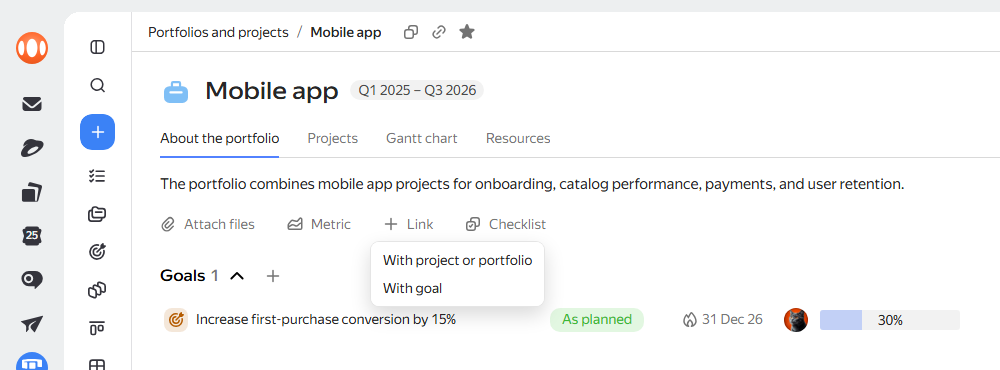Open the Resources tab
The width and height of the screenshot is (1000, 370).
click(518, 138)
